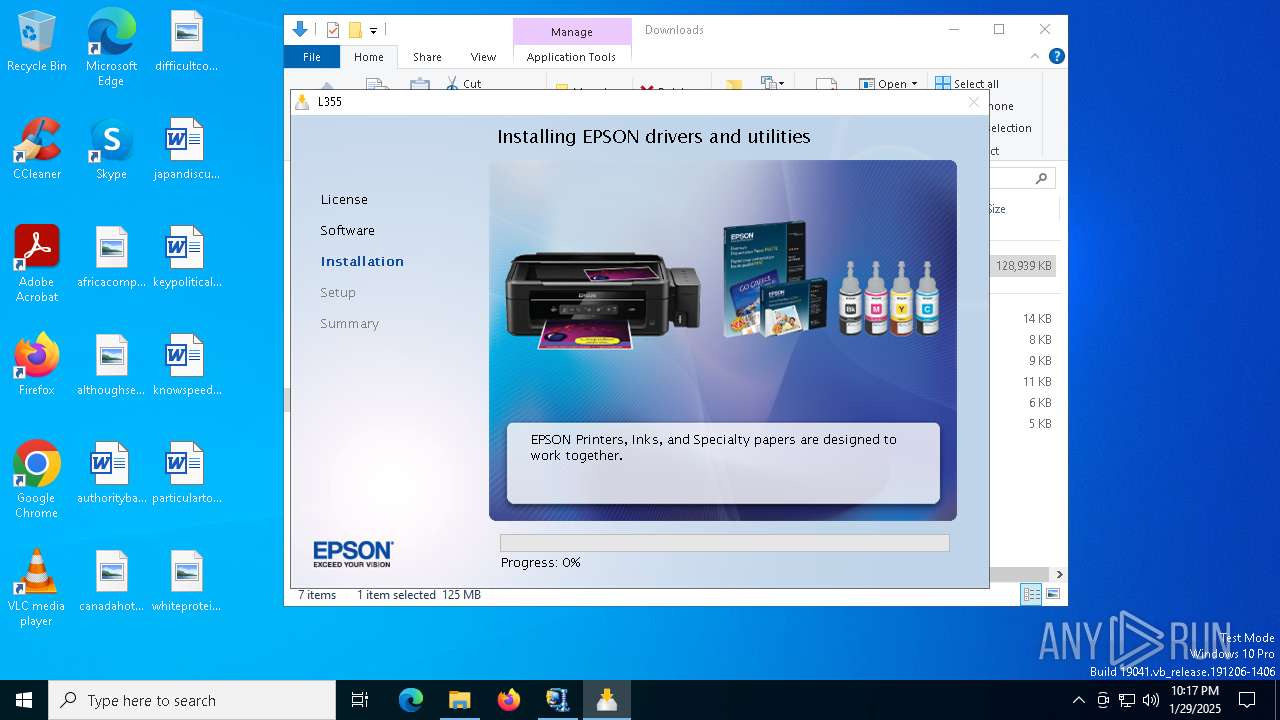Click the Cut scissors button in Explorer ribbon
The width and height of the screenshot is (1280, 720).
(463, 84)
